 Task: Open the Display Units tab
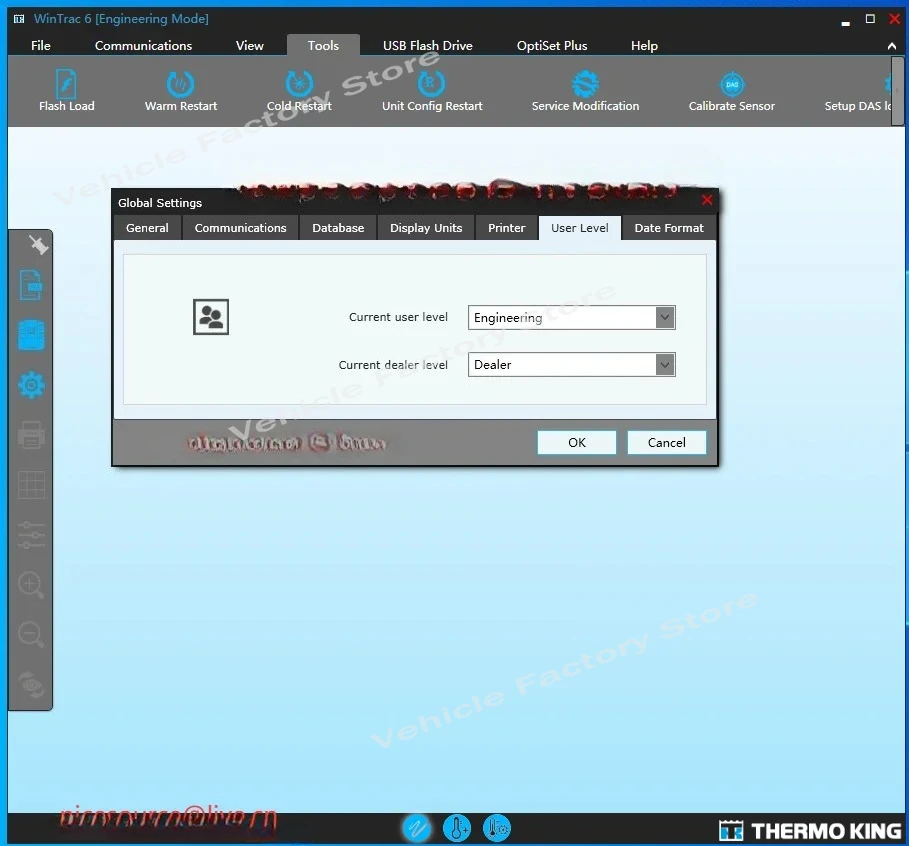426,228
